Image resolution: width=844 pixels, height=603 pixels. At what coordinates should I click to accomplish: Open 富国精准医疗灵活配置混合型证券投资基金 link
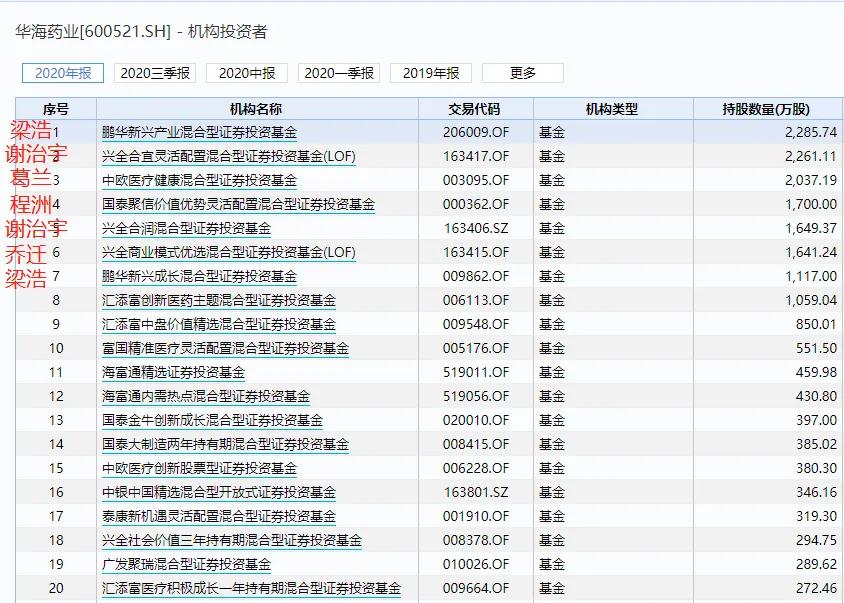click(x=226, y=348)
